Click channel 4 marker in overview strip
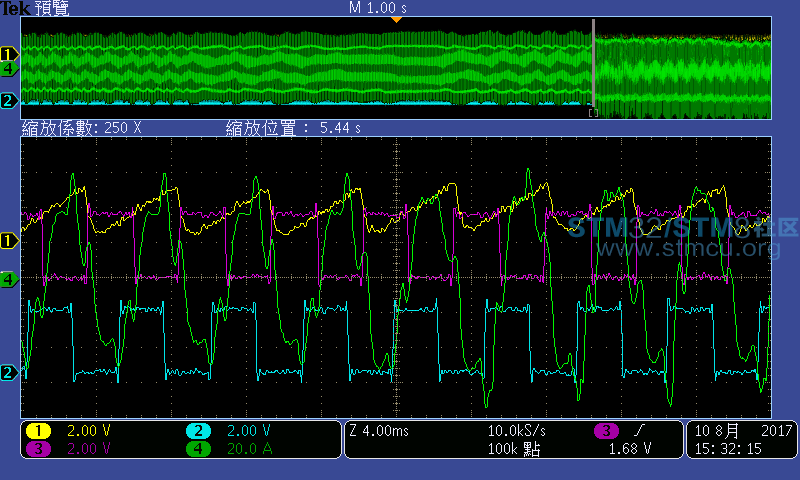 pyautogui.click(x=9, y=68)
